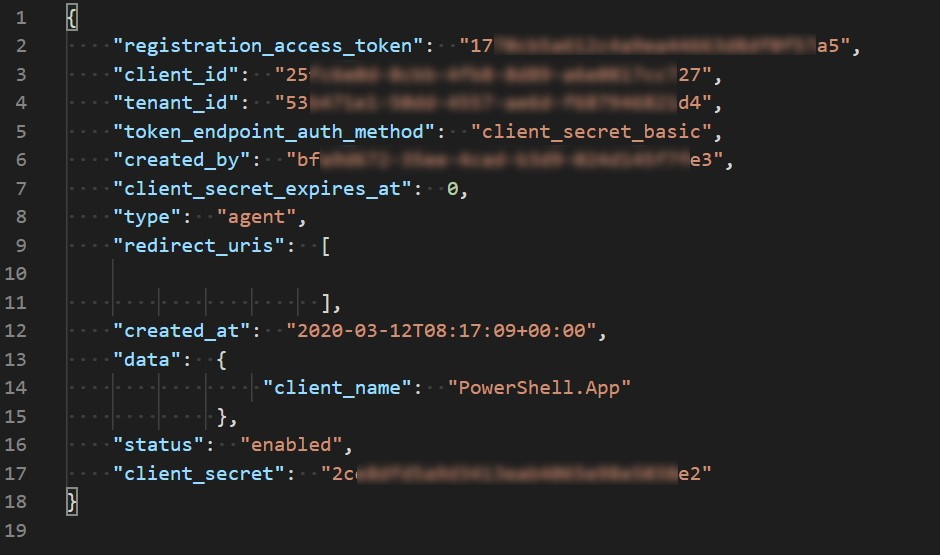Click line number 1 in the gutter
This screenshot has width=940, height=555.
click(x=21, y=18)
